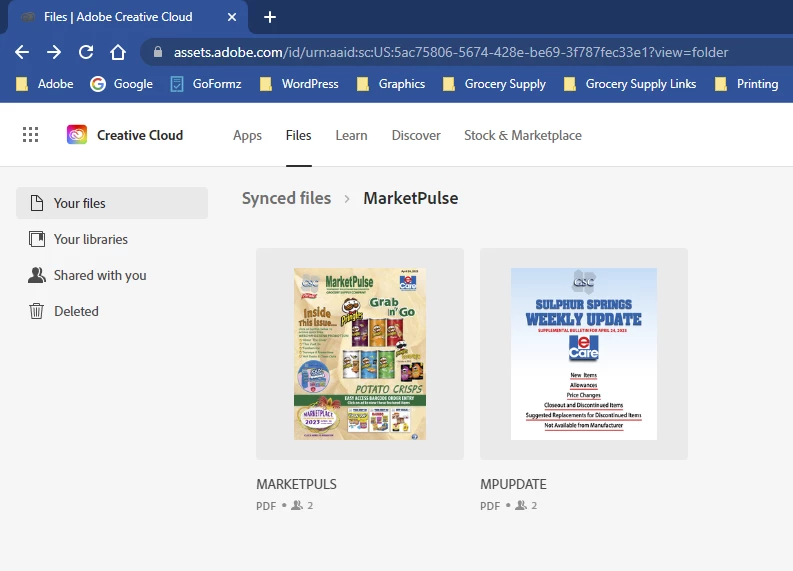The width and height of the screenshot is (793, 571).
Task: Reload the page with the refresh icon
Action: click(86, 52)
